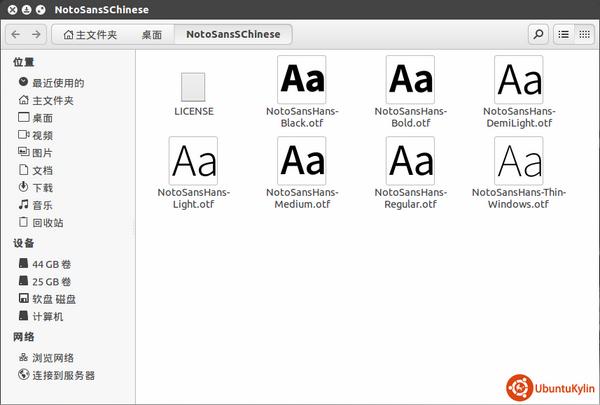Select 软盘 磁盘 device
The width and height of the screenshot is (600, 405).
tap(54, 299)
